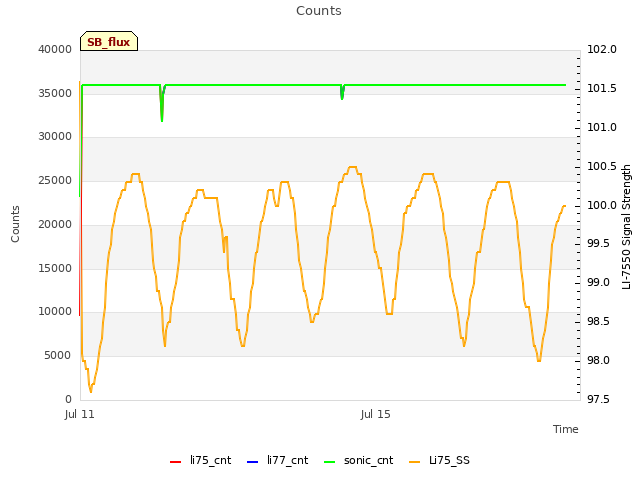Click the SB_flux site label tag
640x480 pixels.
[x=109, y=41]
